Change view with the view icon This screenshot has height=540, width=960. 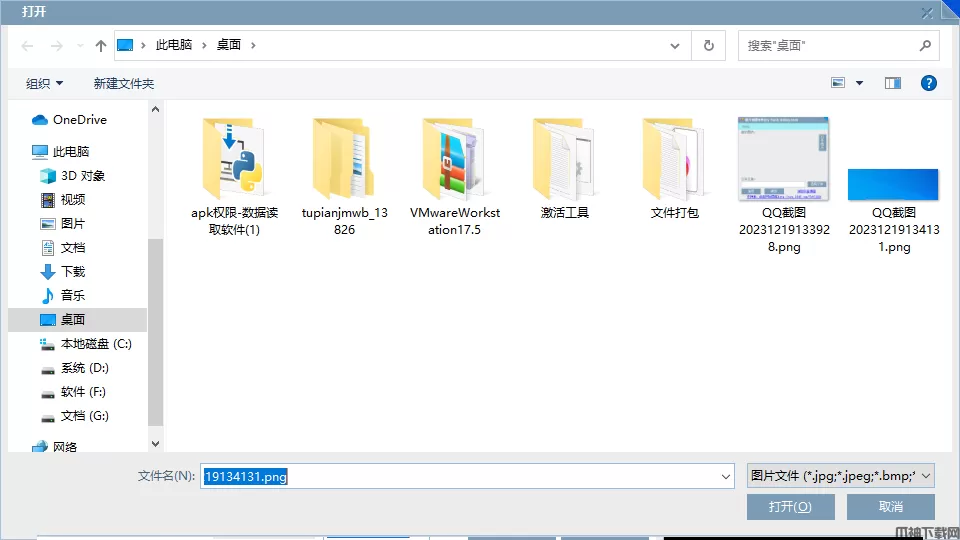[838, 83]
